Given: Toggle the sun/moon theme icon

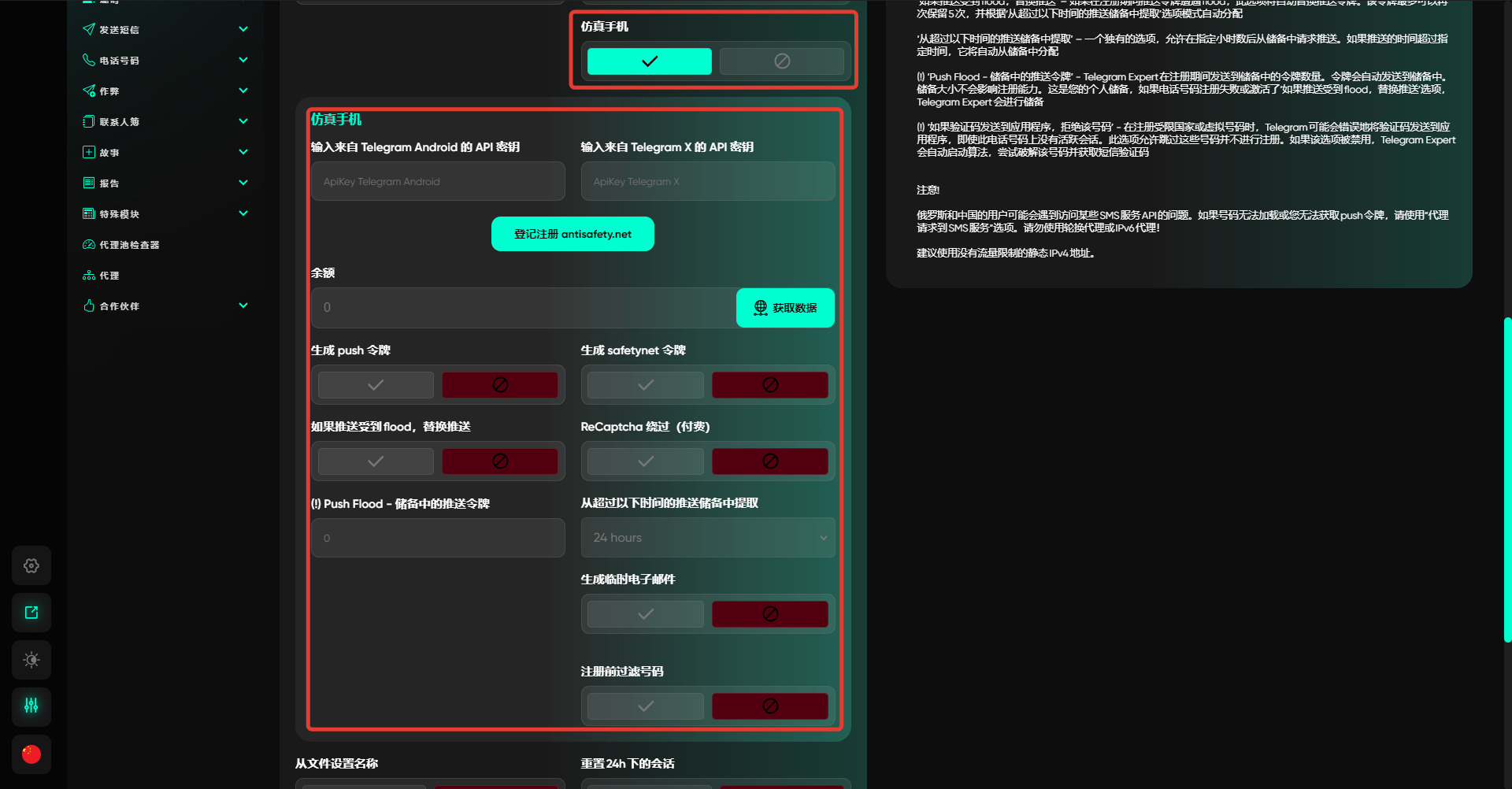Looking at the screenshot, I should pyautogui.click(x=31, y=660).
